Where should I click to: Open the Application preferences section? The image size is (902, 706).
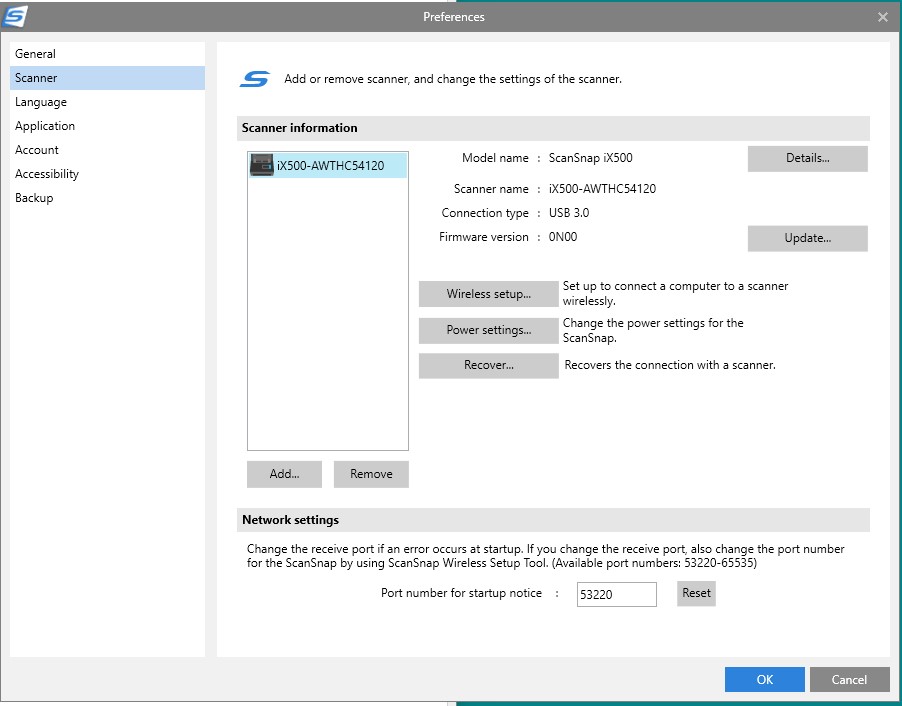tap(45, 126)
